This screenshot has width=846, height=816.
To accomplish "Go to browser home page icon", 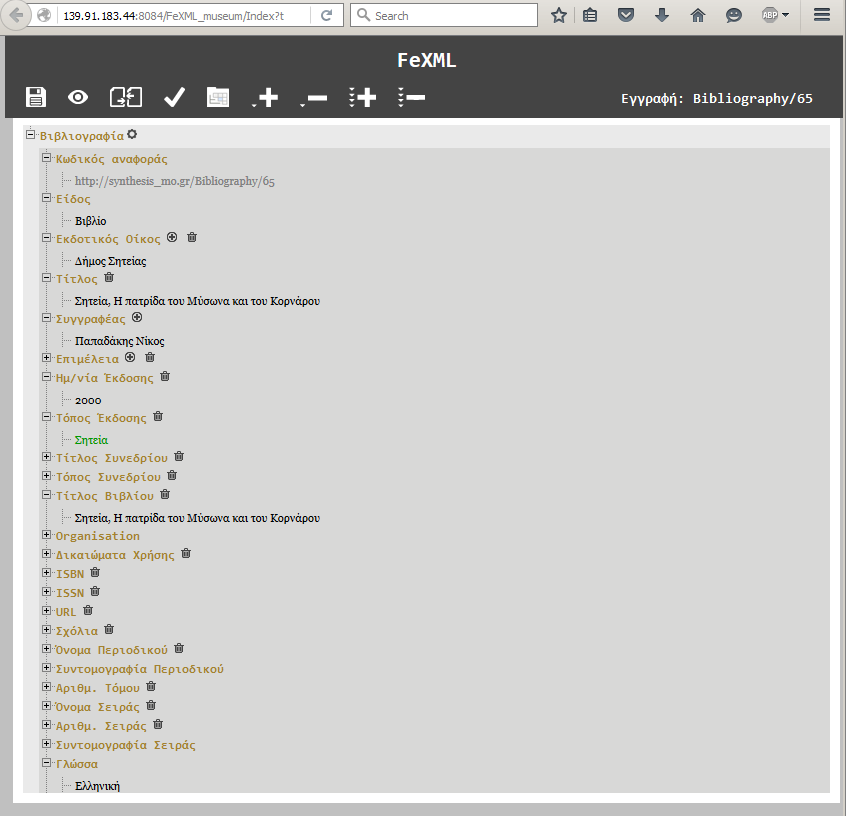I will [698, 16].
